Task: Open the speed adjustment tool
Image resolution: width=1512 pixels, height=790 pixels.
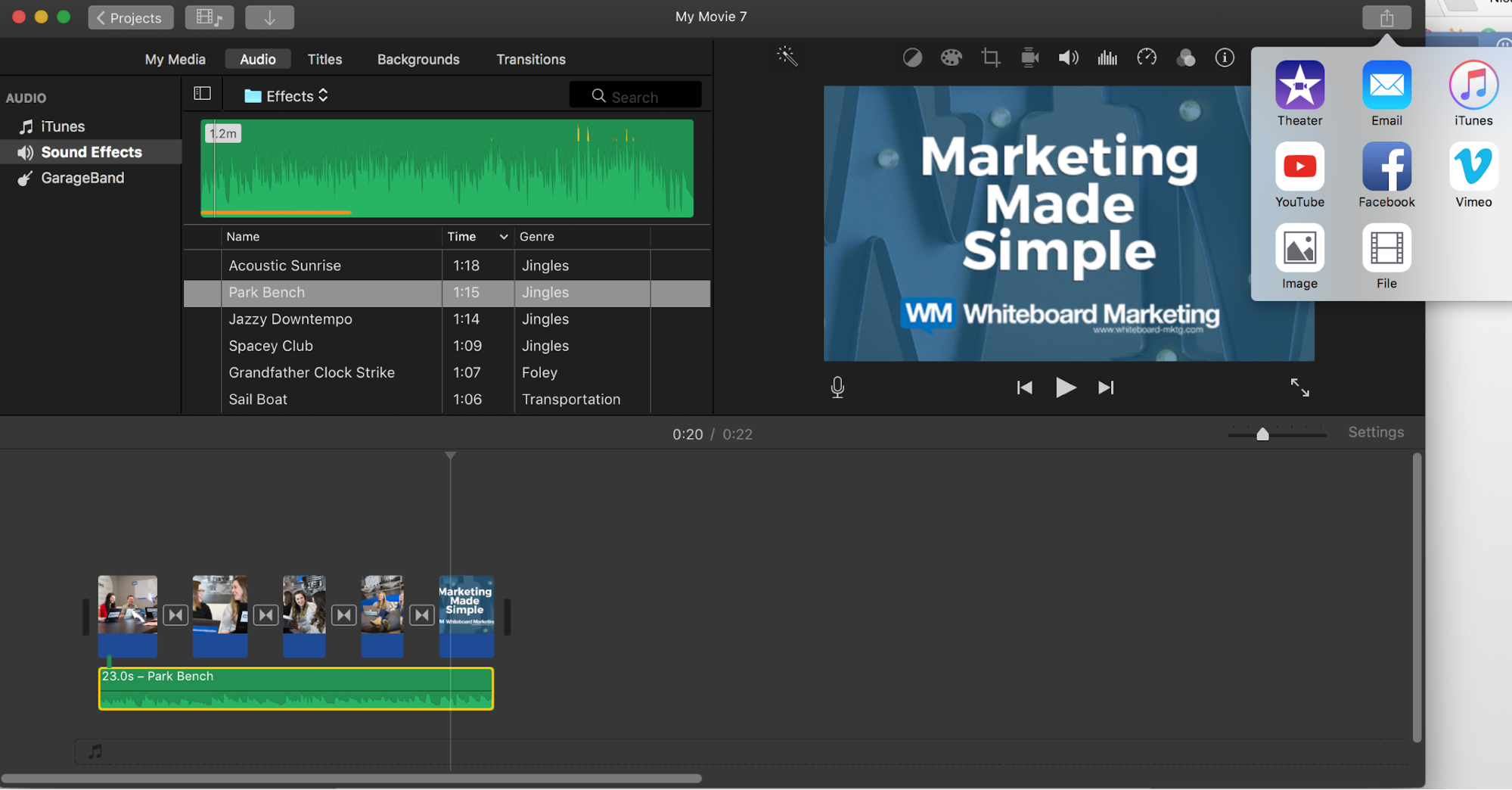Action: pyautogui.click(x=1147, y=58)
